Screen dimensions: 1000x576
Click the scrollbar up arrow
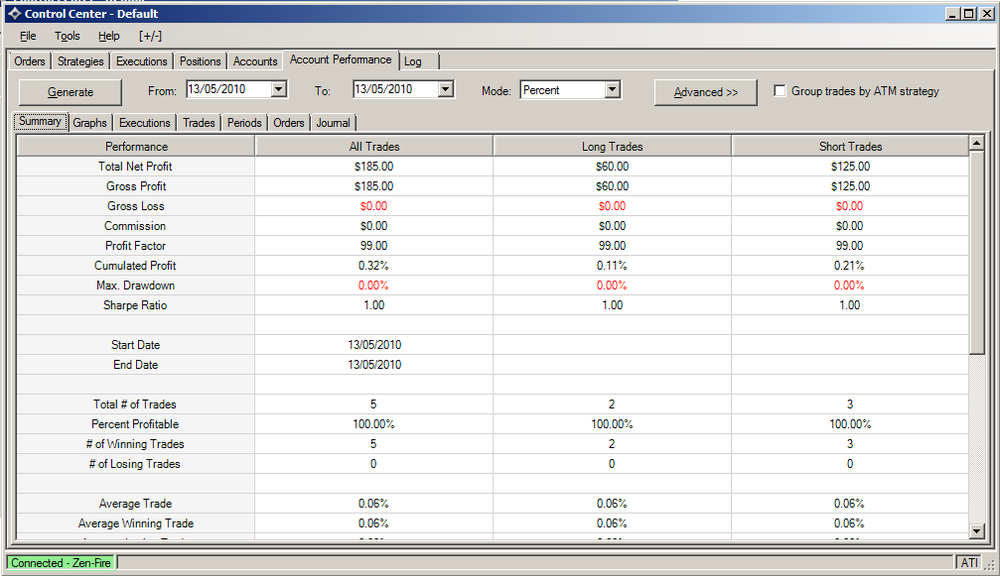click(x=976, y=144)
